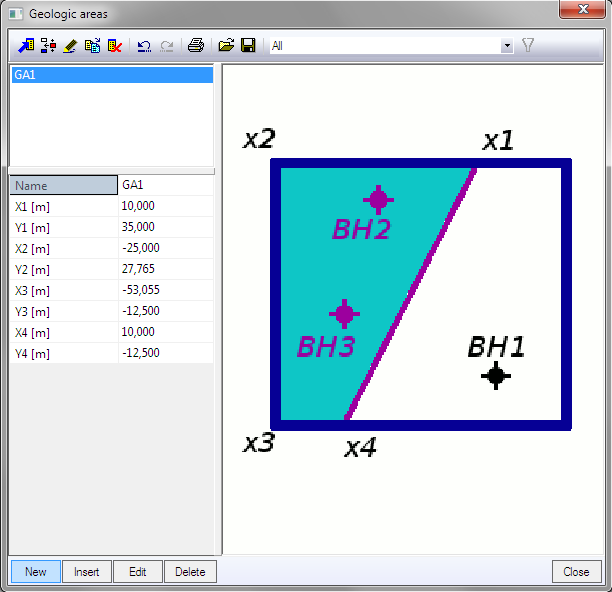Click the Insert item toolbar icon
612x592 pixels.
48,46
